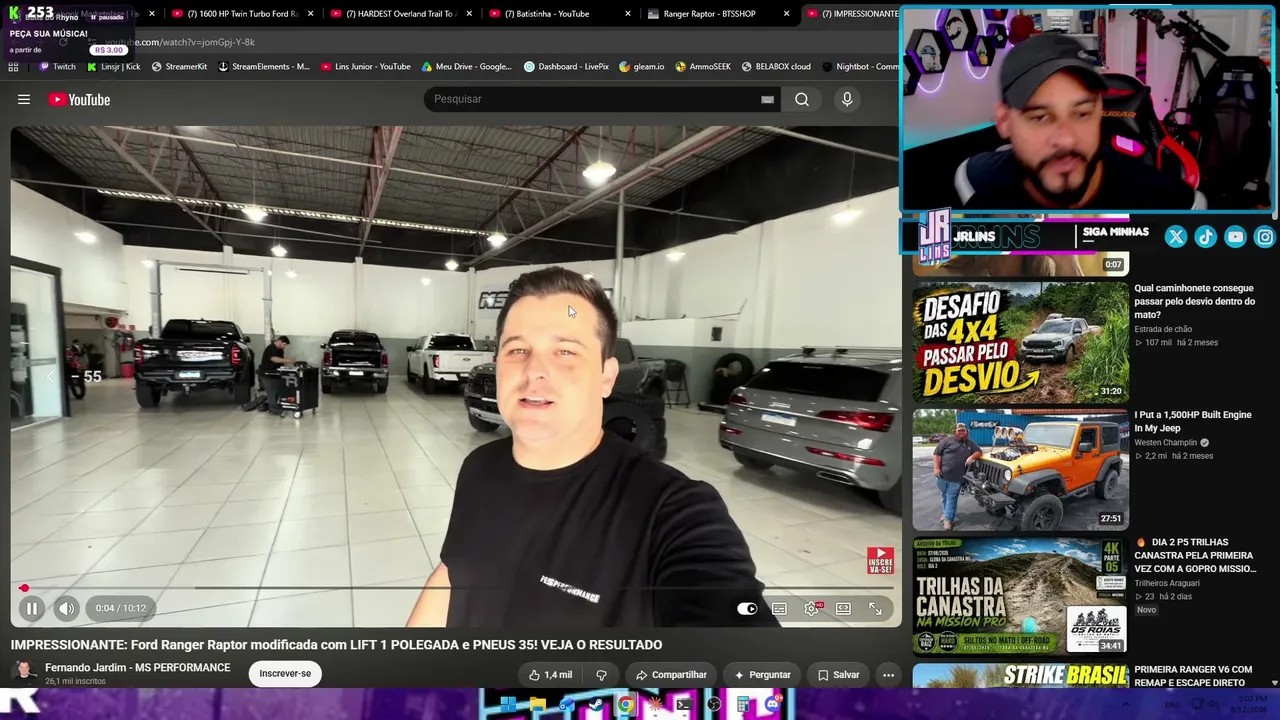The width and height of the screenshot is (1280, 720).
Task: Open the Twitch bookmark
Action: point(57,67)
